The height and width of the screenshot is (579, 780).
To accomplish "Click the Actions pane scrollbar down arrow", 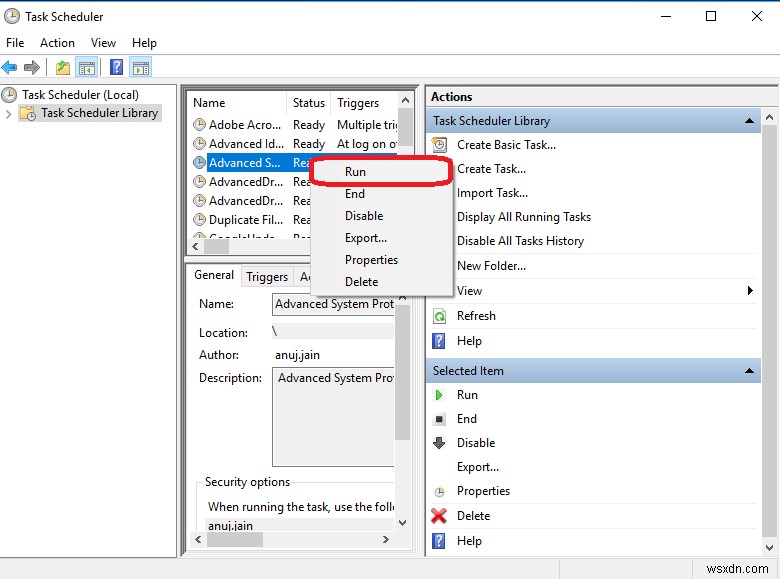I will click(769, 548).
